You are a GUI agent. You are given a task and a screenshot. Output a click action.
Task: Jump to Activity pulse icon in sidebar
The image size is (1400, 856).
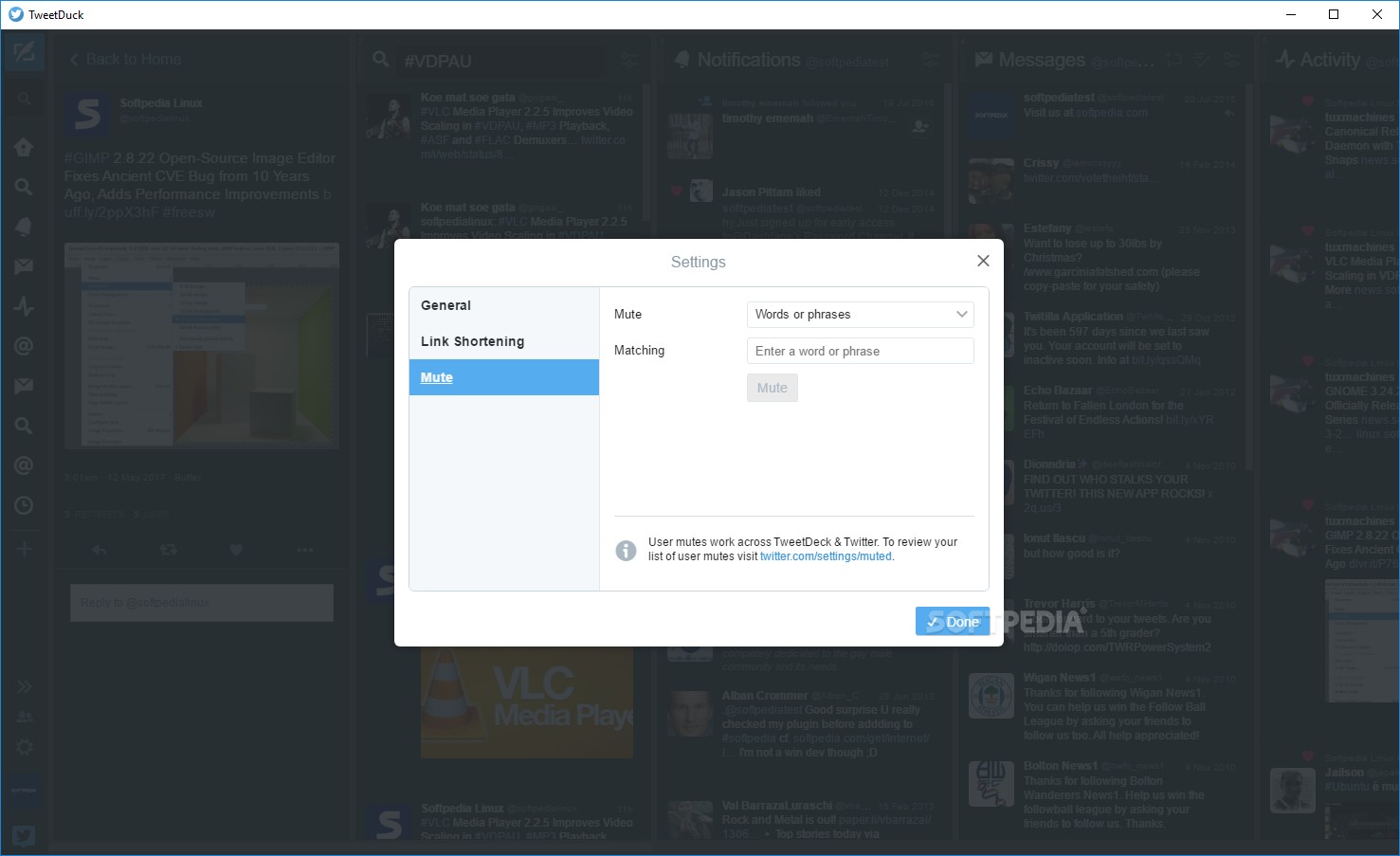click(x=24, y=306)
